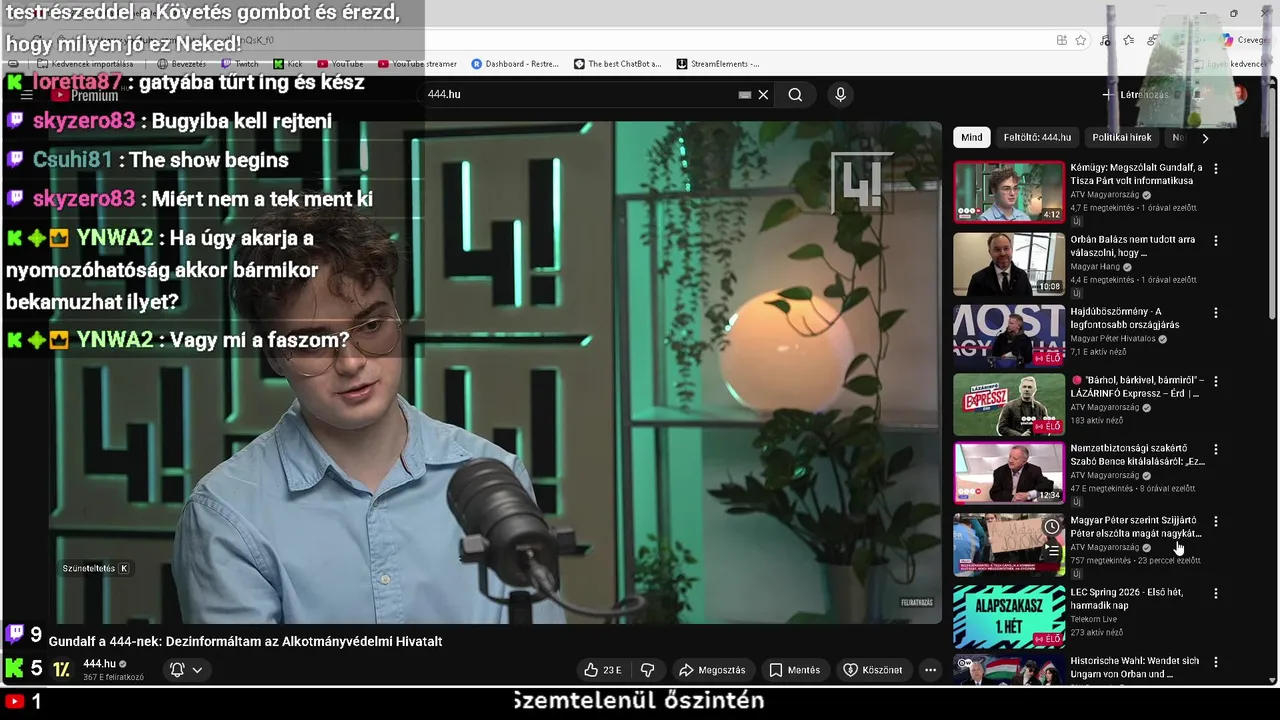This screenshot has width=1280, height=720.
Task: Like the video with thumbs-up
Action: [x=603, y=670]
